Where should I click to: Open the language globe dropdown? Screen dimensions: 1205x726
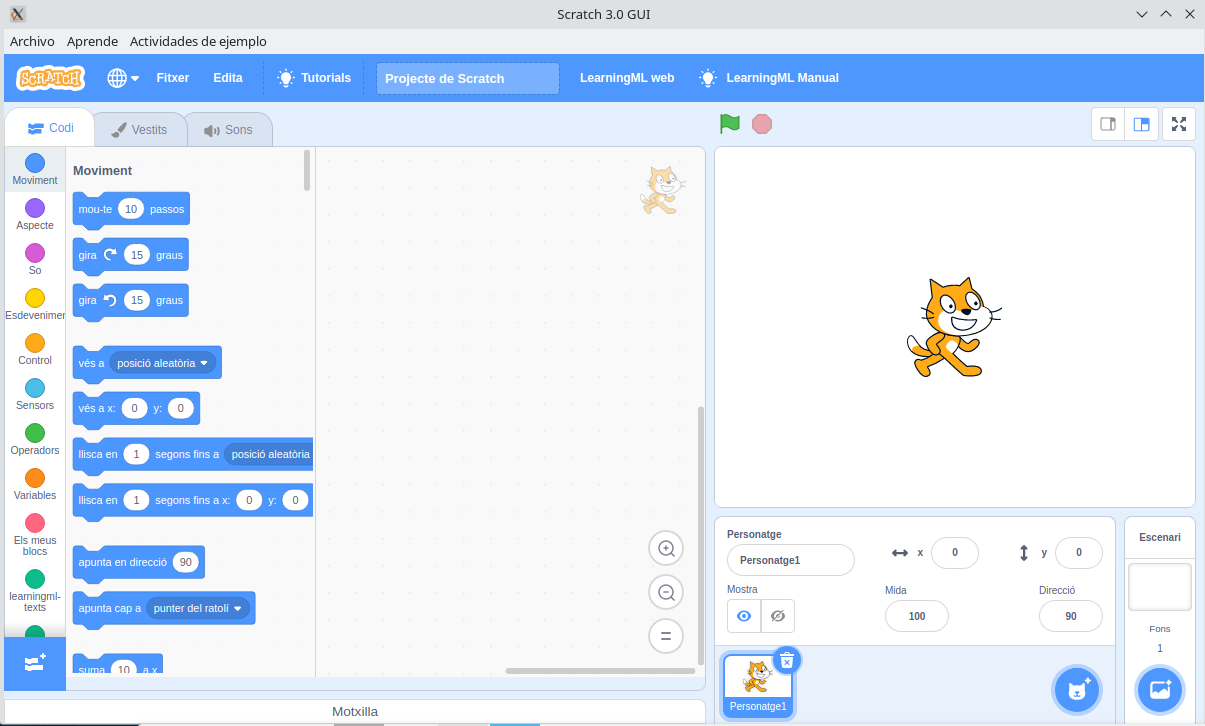click(123, 78)
